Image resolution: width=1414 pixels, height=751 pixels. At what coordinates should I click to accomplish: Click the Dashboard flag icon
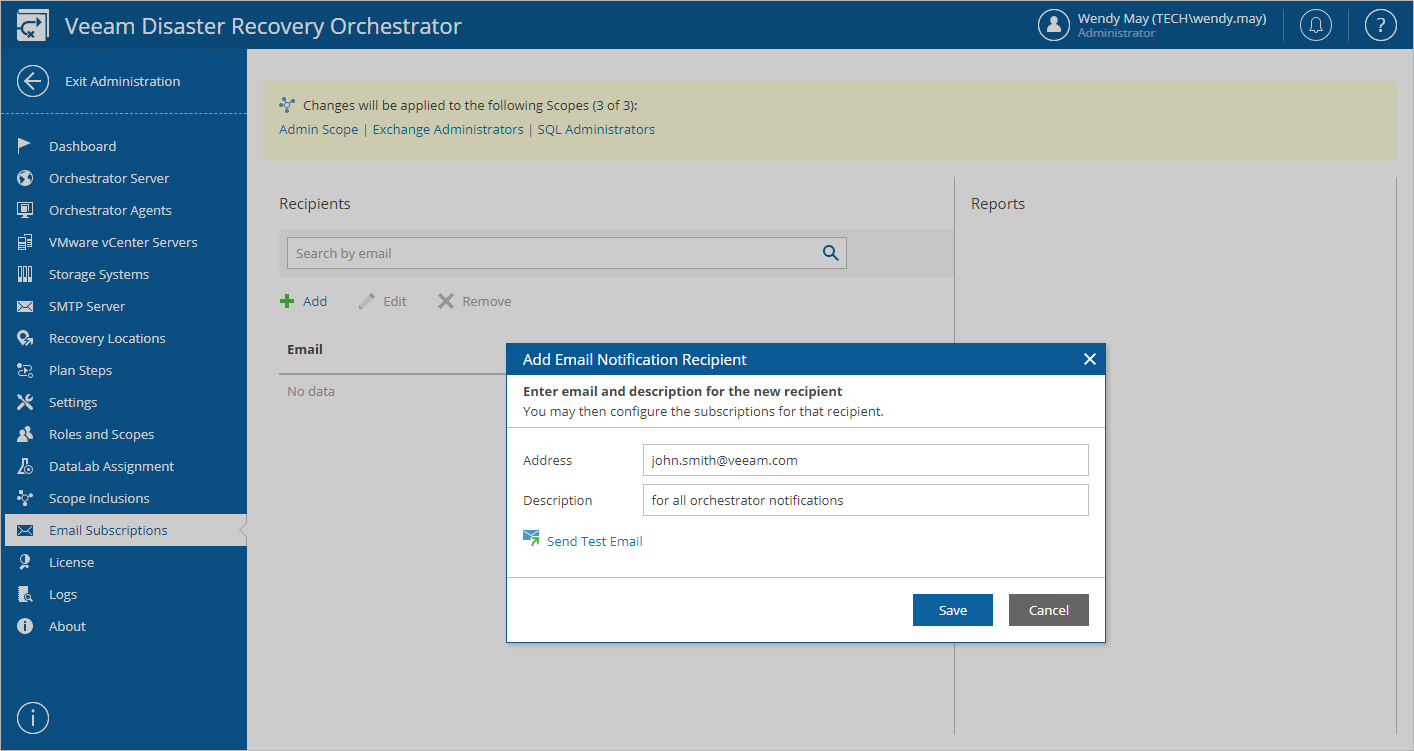tap(26, 146)
